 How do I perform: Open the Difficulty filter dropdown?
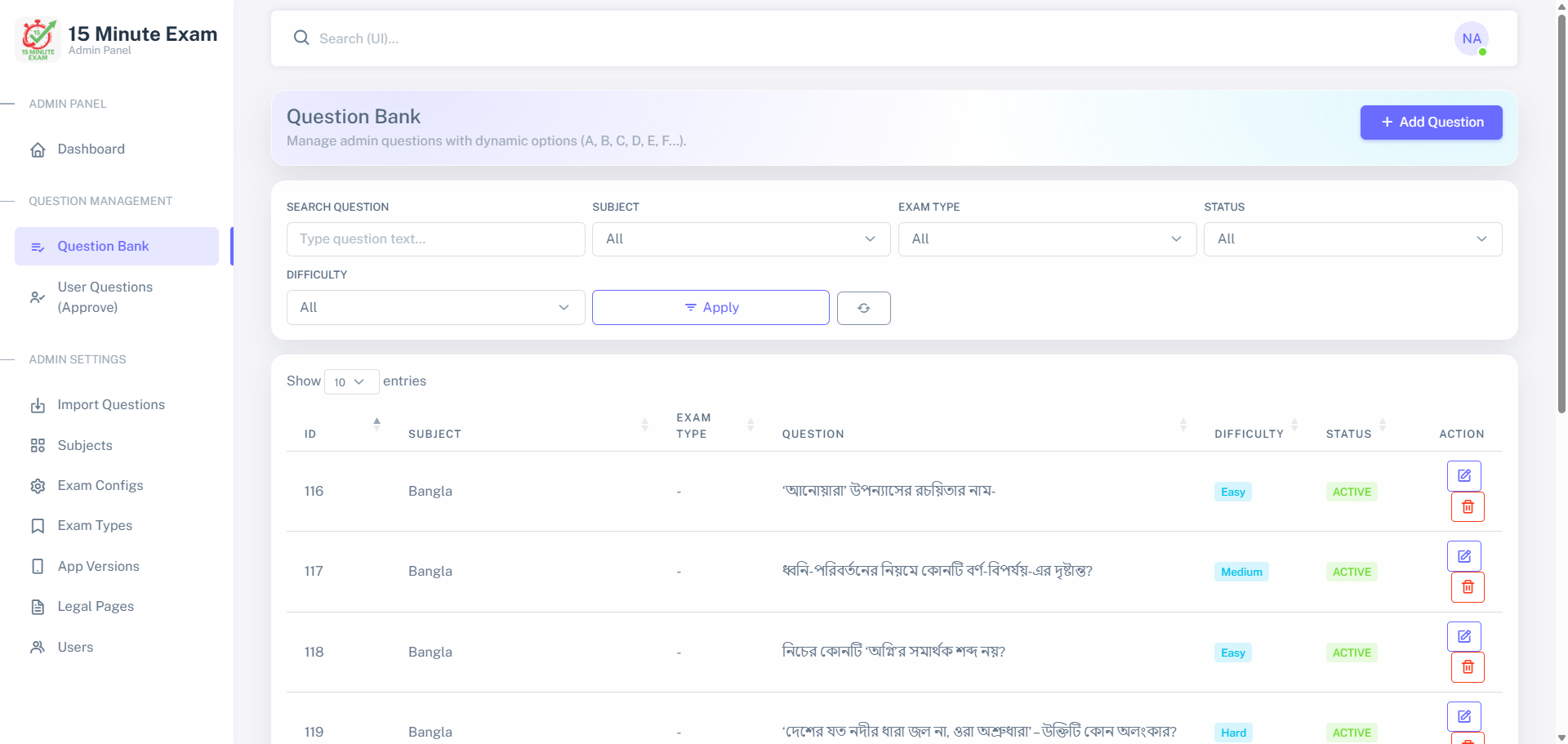[435, 308]
